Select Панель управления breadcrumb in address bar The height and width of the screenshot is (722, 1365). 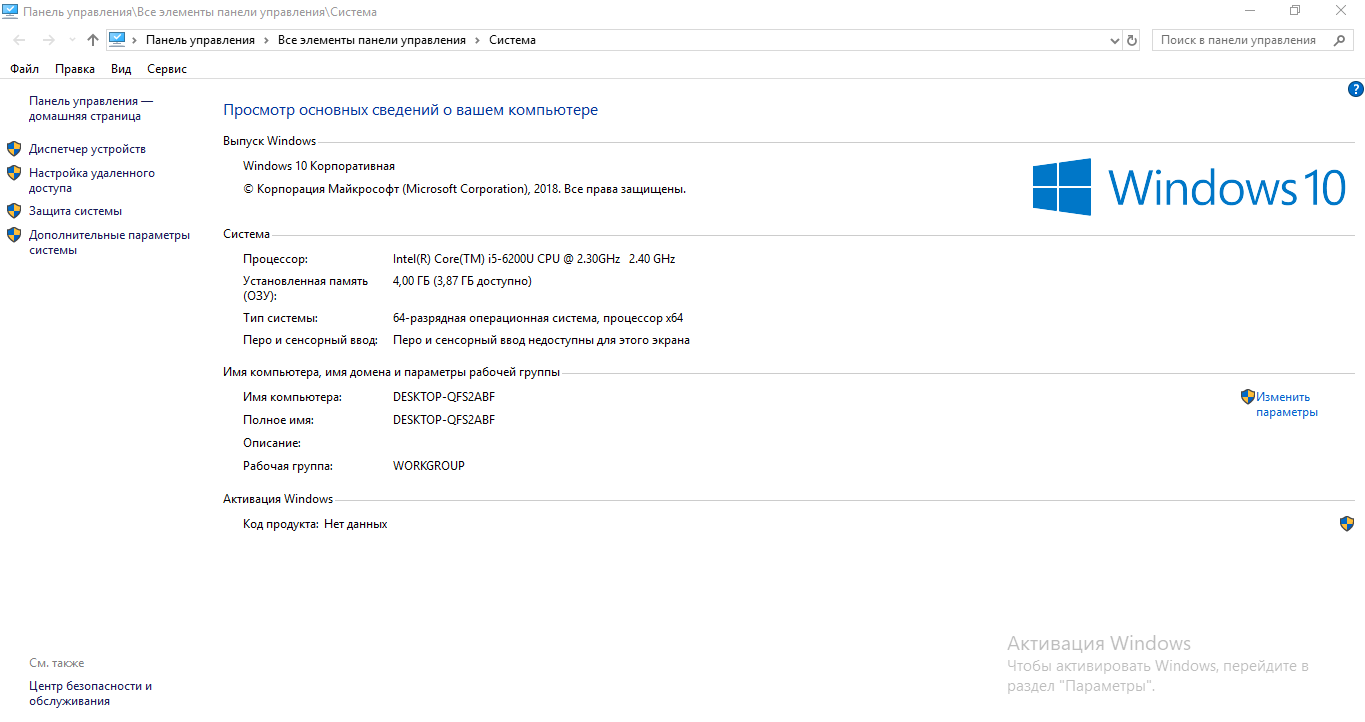click(200, 40)
